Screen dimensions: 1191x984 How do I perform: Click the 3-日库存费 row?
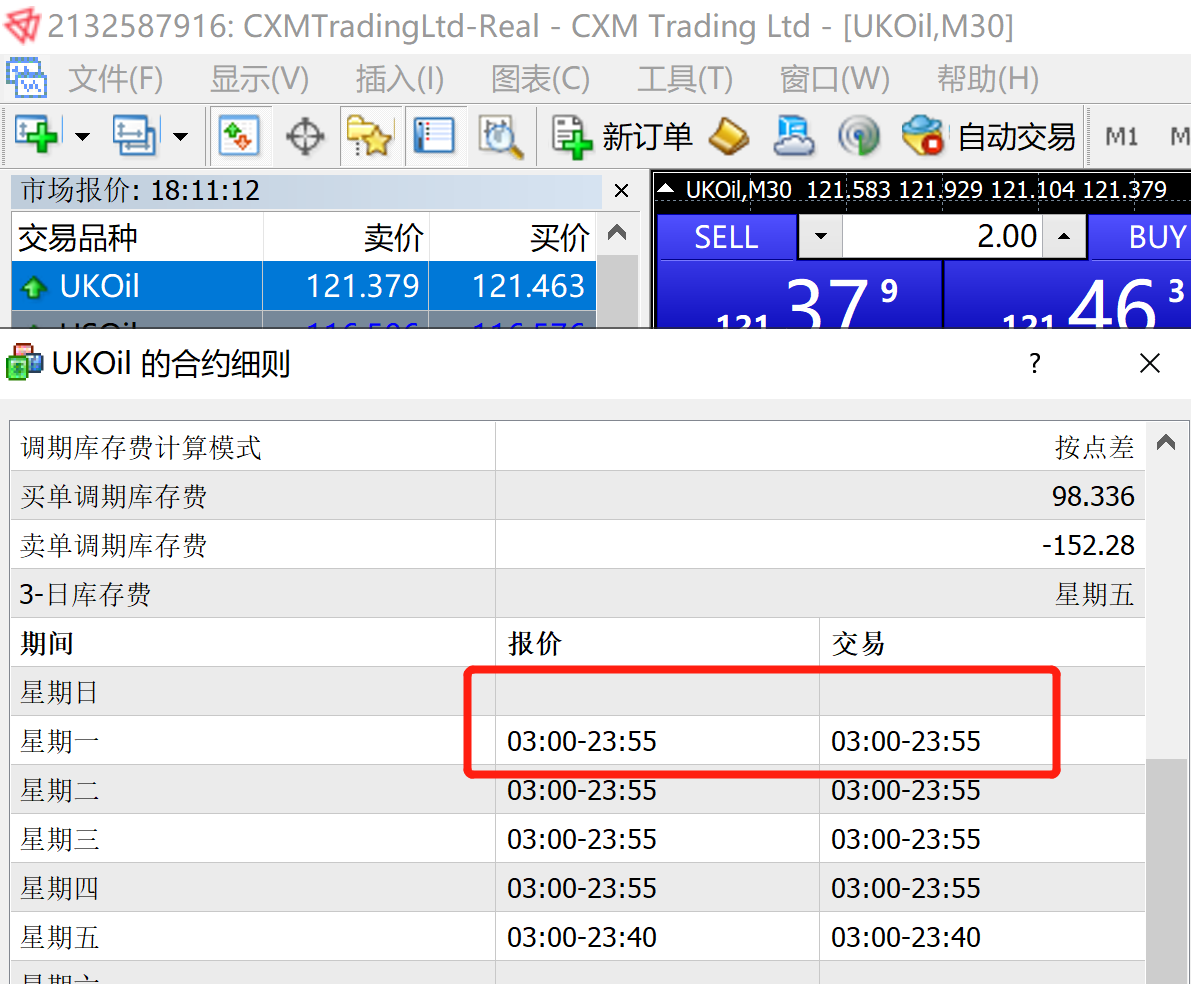point(577,593)
